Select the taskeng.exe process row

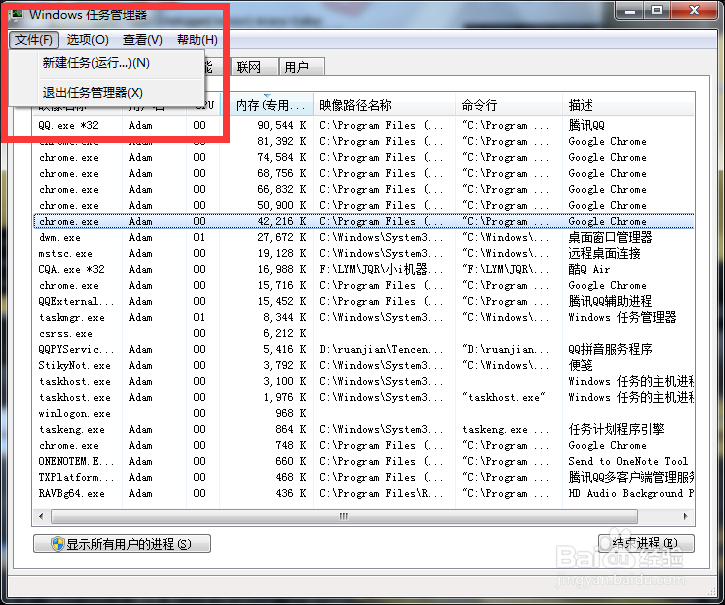363,430
